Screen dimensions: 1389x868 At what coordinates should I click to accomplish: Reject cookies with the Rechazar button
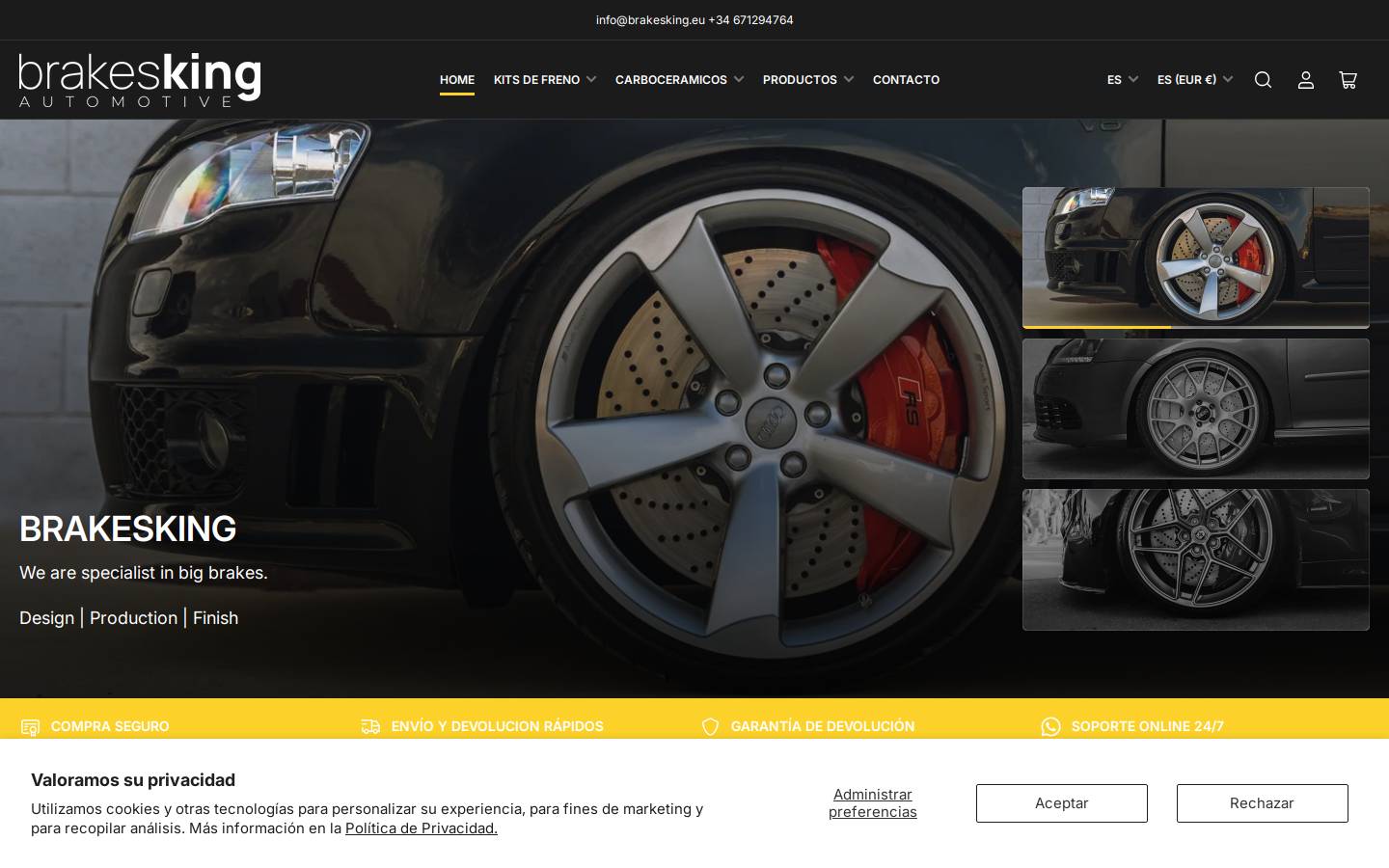tap(1263, 803)
